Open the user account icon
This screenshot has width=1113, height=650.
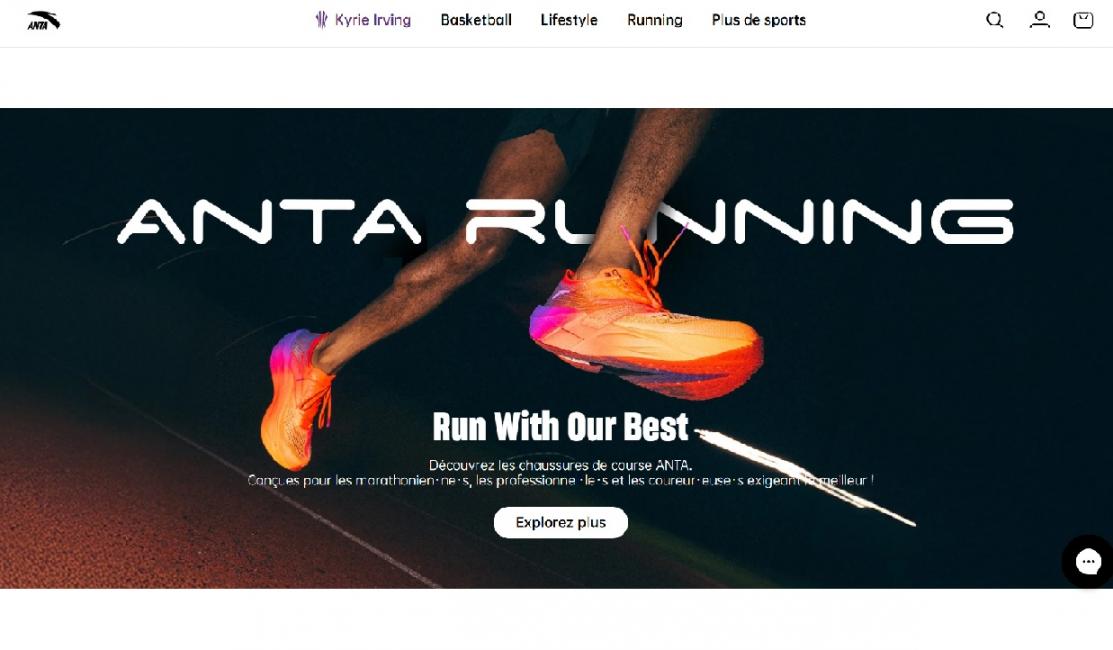[1039, 20]
